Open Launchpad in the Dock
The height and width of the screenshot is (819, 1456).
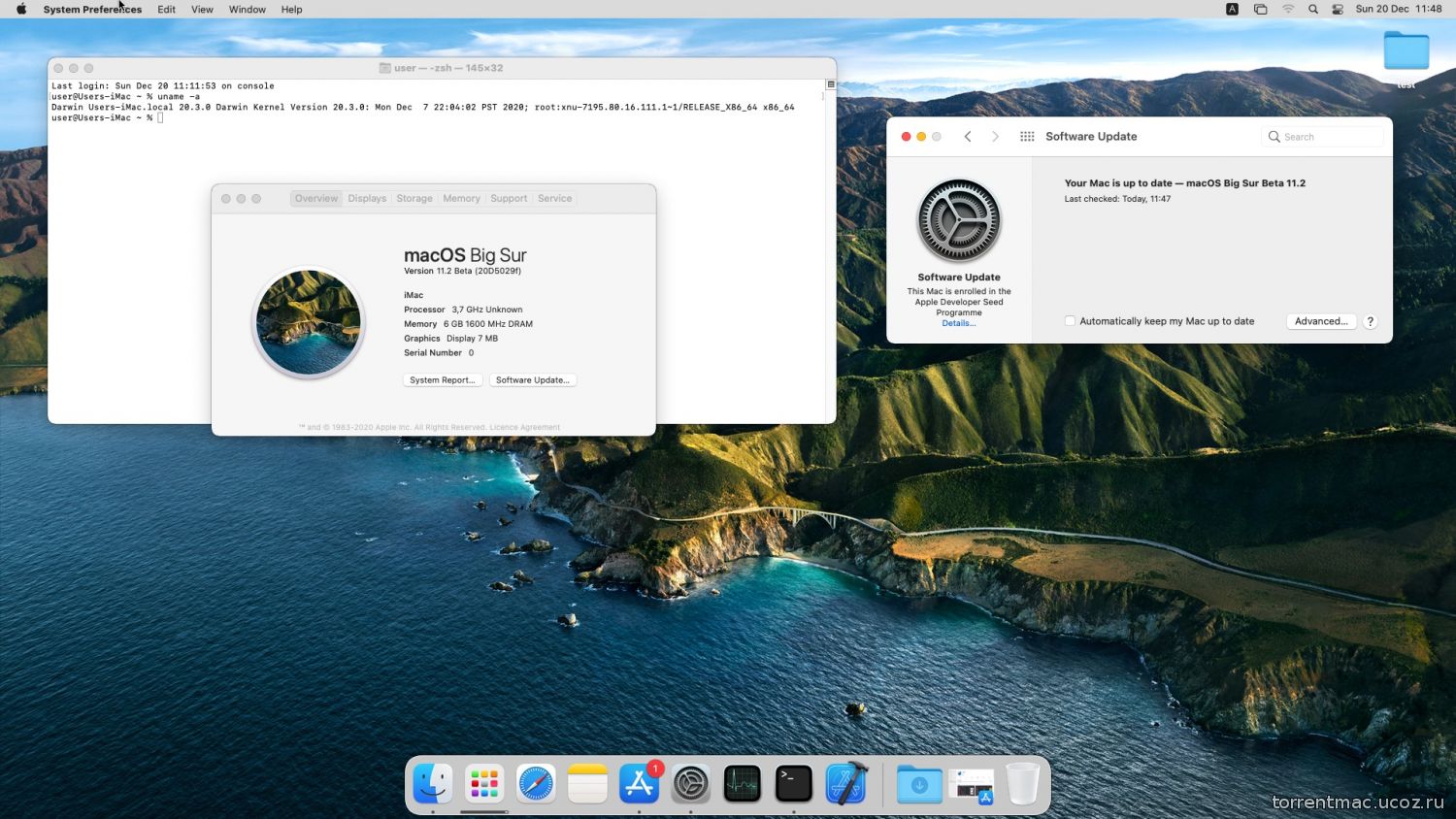(484, 784)
